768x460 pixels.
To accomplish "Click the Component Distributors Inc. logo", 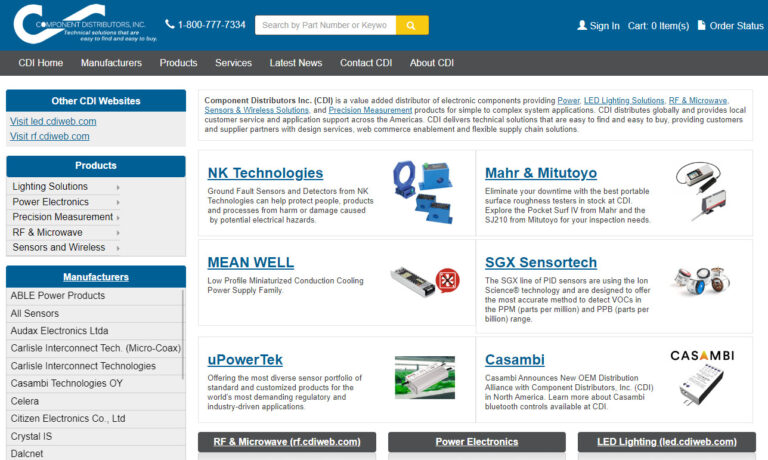I will click(85, 24).
